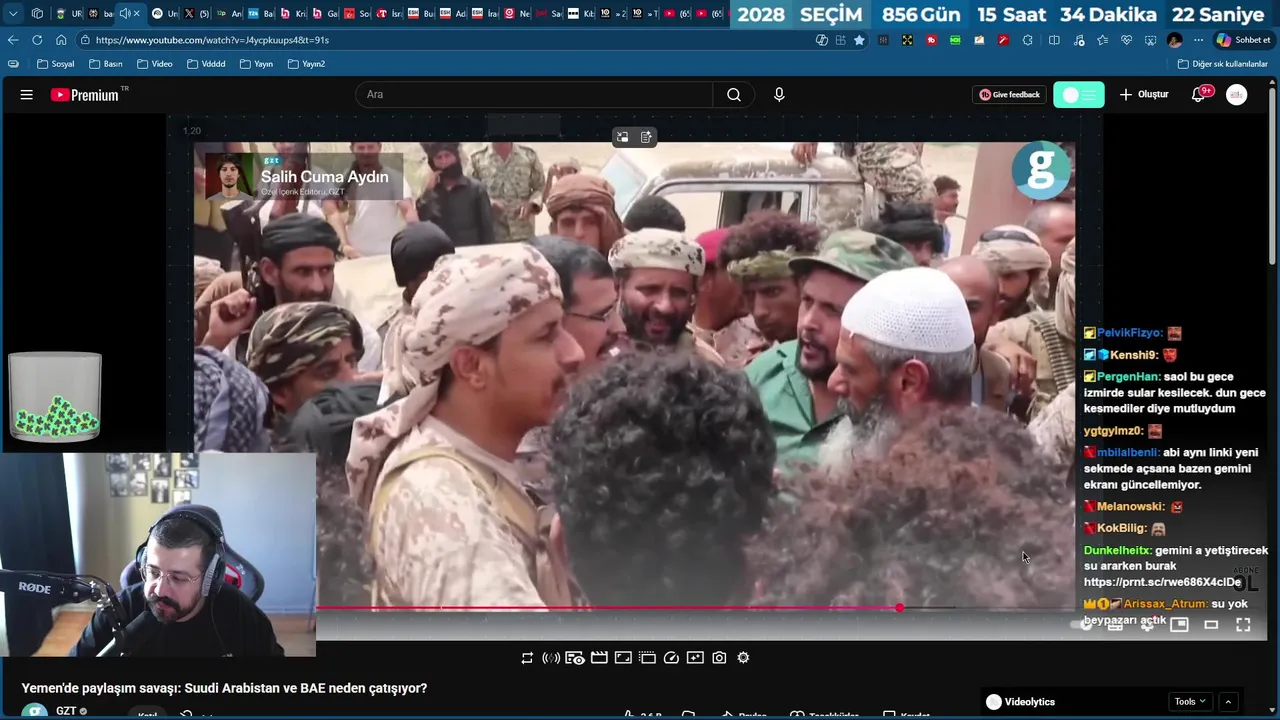Open enhancer settings gear below video

(743, 657)
